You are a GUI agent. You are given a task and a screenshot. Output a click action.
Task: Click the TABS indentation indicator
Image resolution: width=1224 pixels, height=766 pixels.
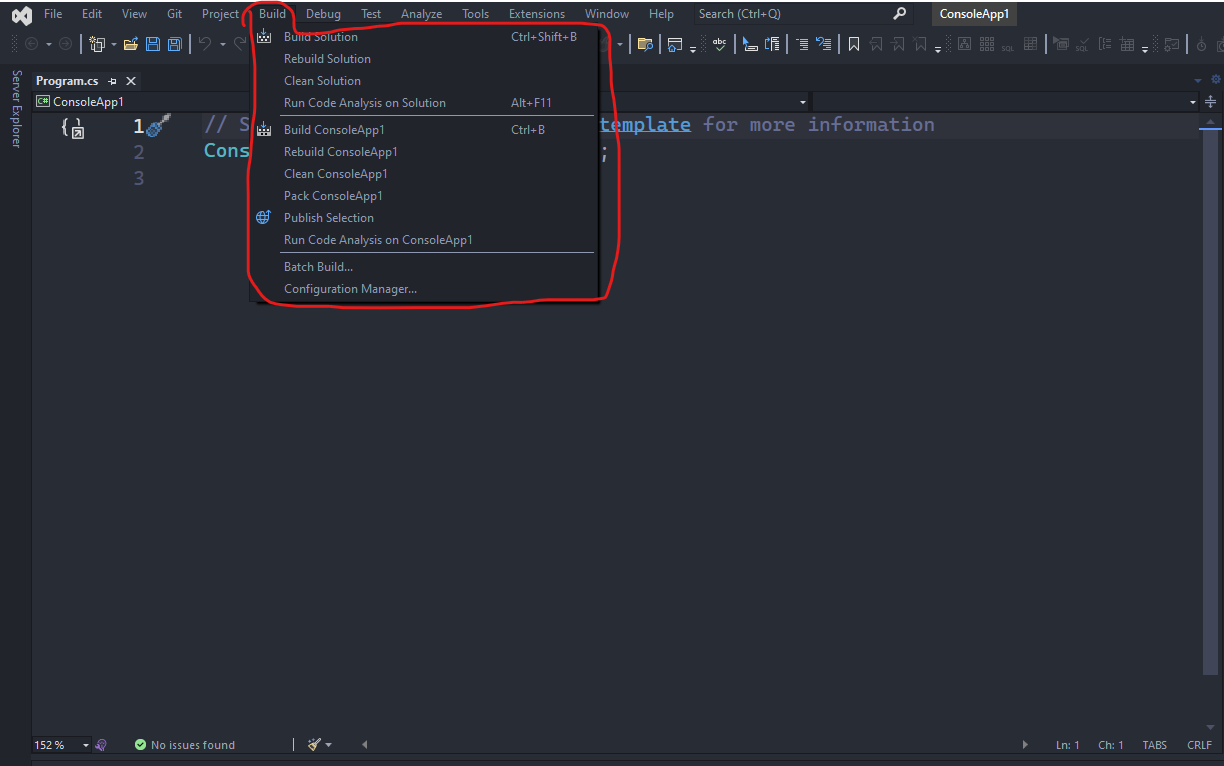[1154, 745]
